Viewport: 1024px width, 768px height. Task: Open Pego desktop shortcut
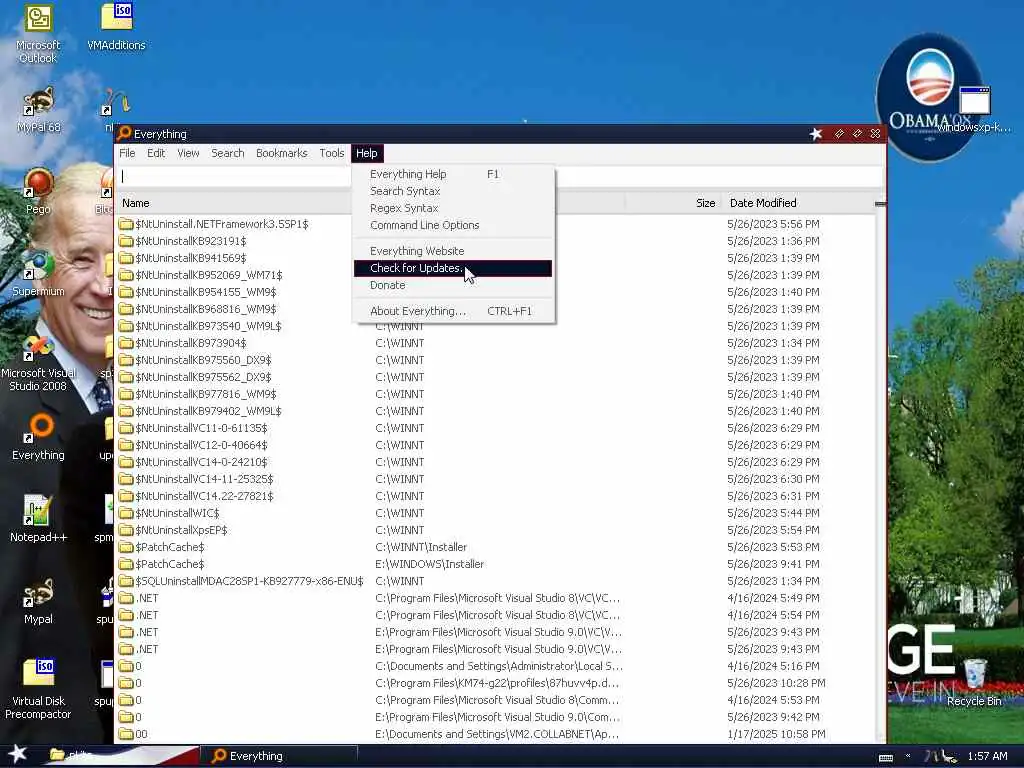38,192
